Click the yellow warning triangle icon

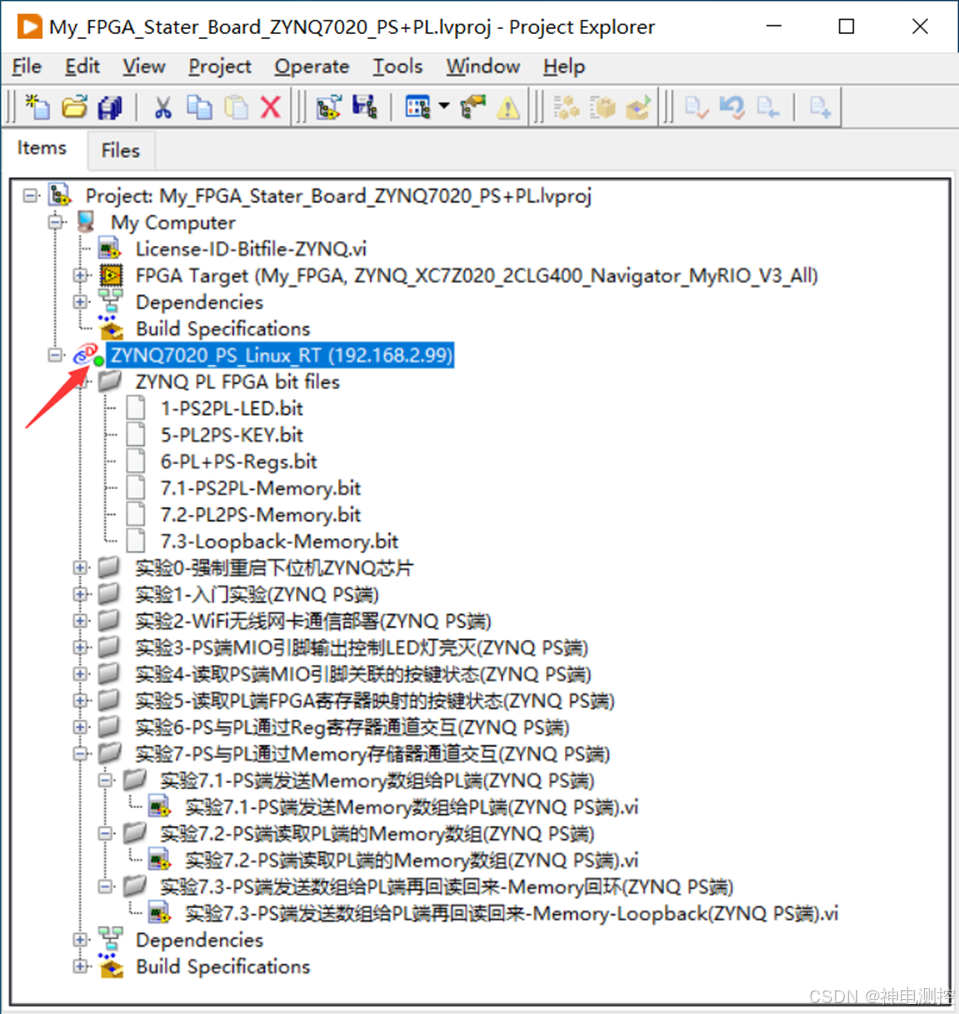coord(508,107)
